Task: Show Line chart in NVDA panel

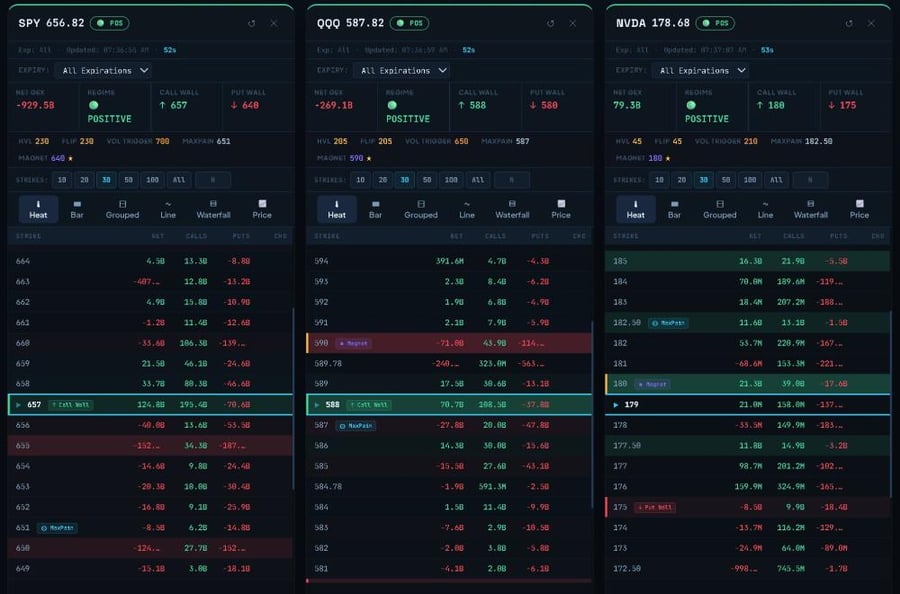Action: coord(765,209)
